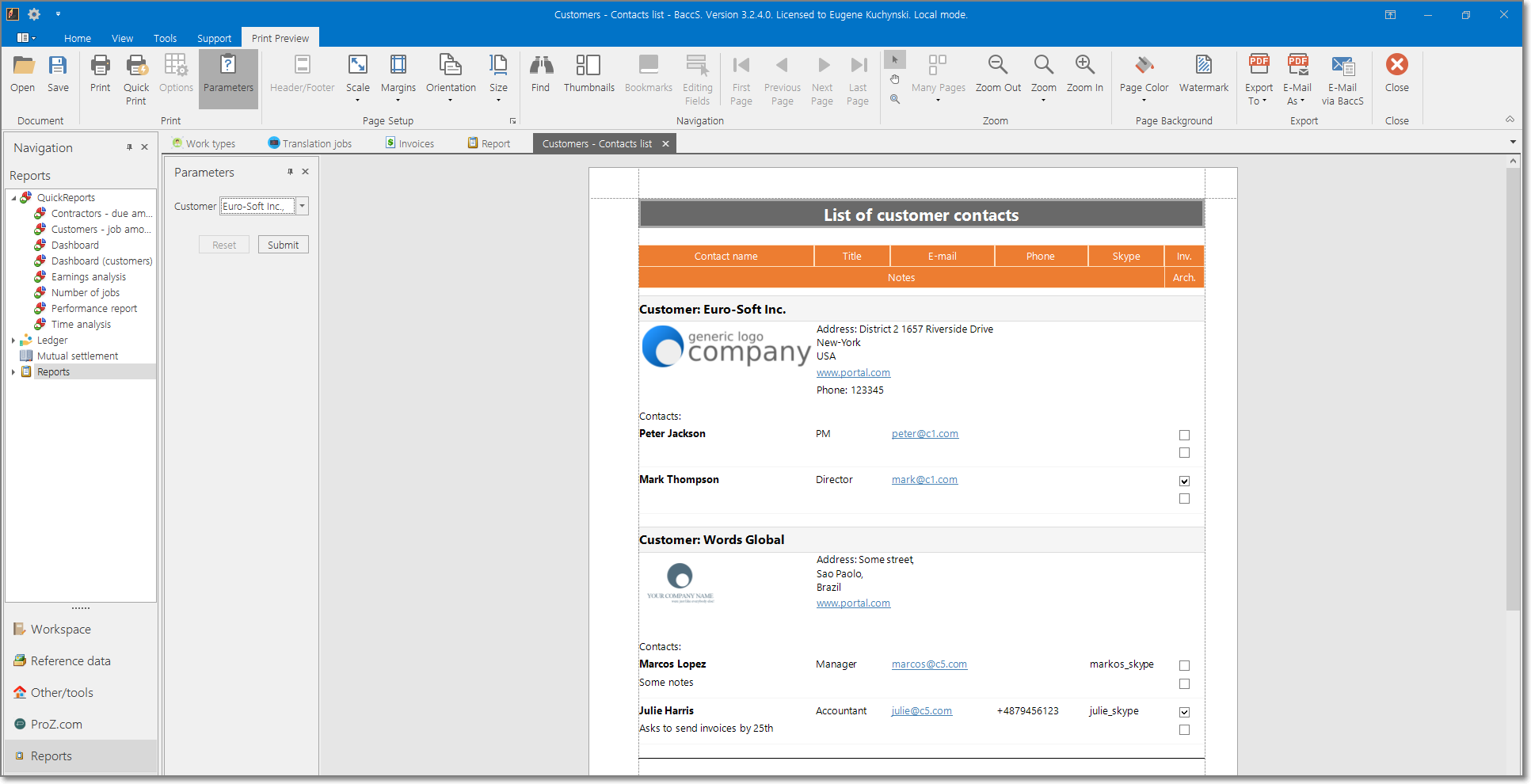Click the Submit button
Viewport: 1531px width, 784px height.
pyautogui.click(x=284, y=245)
